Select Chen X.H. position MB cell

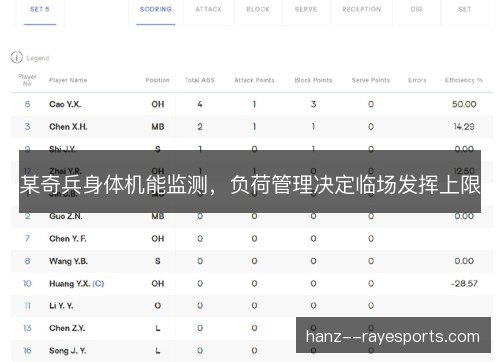(x=158, y=127)
